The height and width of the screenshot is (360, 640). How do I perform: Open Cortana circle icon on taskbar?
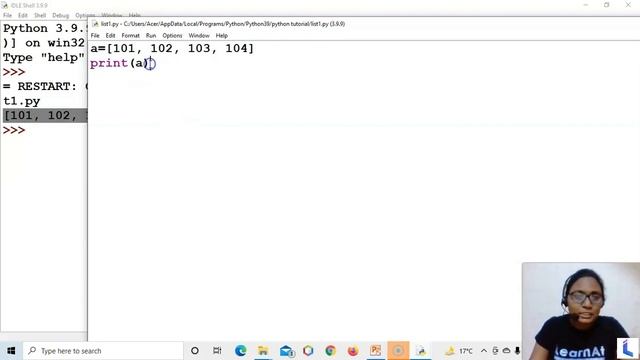click(x=195, y=351)
